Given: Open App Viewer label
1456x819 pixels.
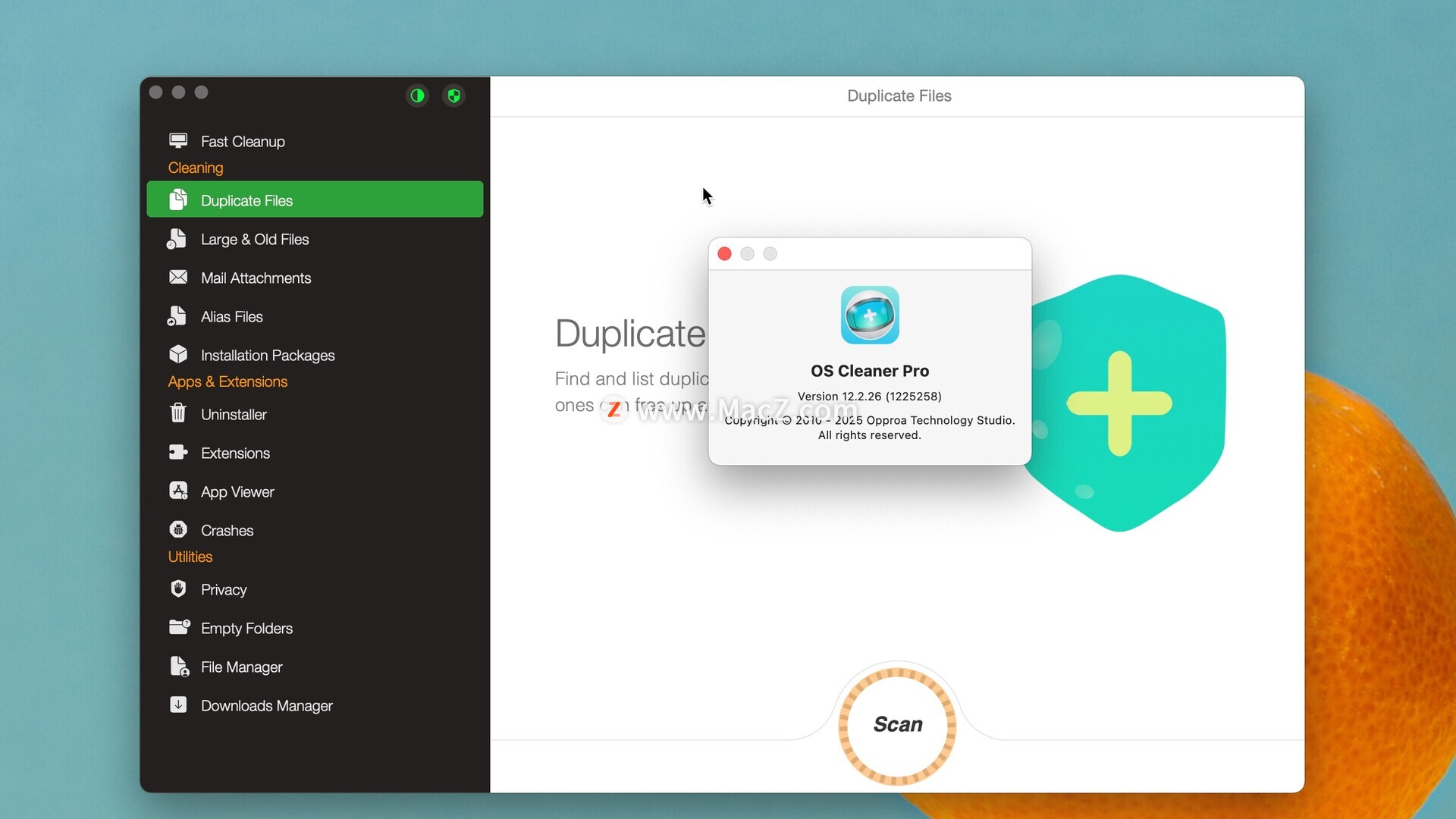Looking at the screenshot, I should coord(237,491).
